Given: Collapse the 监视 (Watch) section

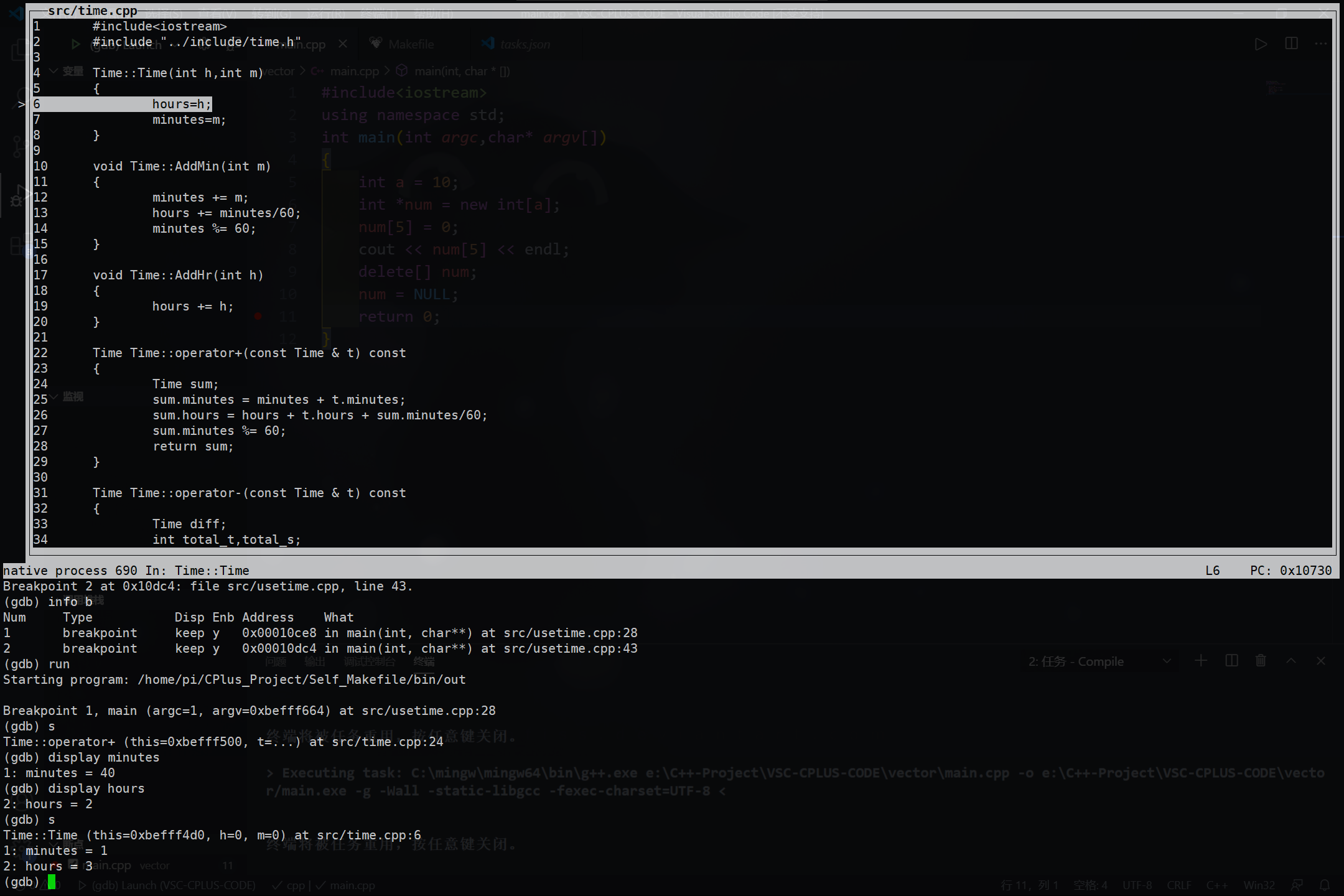Looking at the screenshot, I should (x=55, y=397).
